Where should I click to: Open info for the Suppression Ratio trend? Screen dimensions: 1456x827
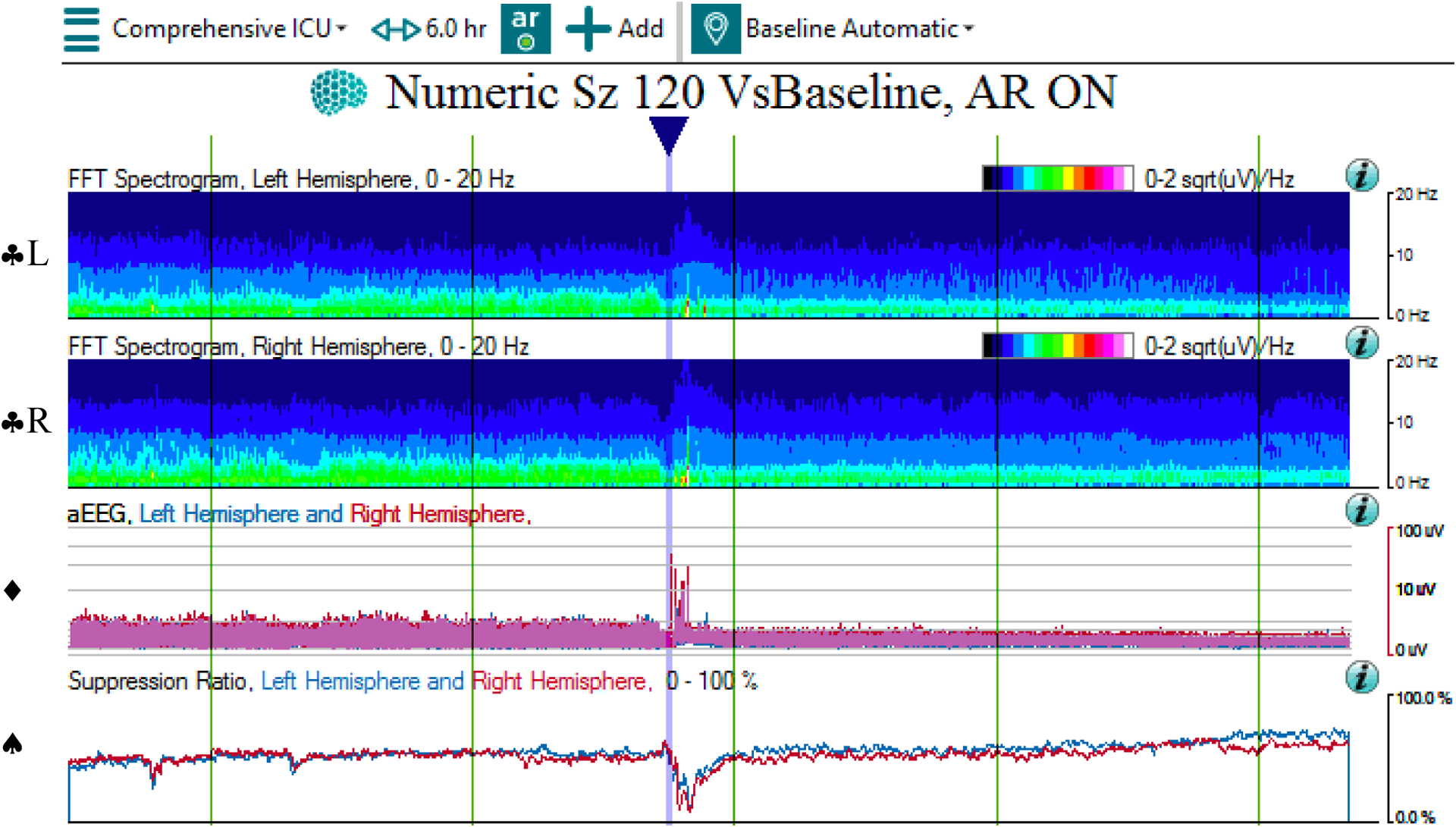1362,677
